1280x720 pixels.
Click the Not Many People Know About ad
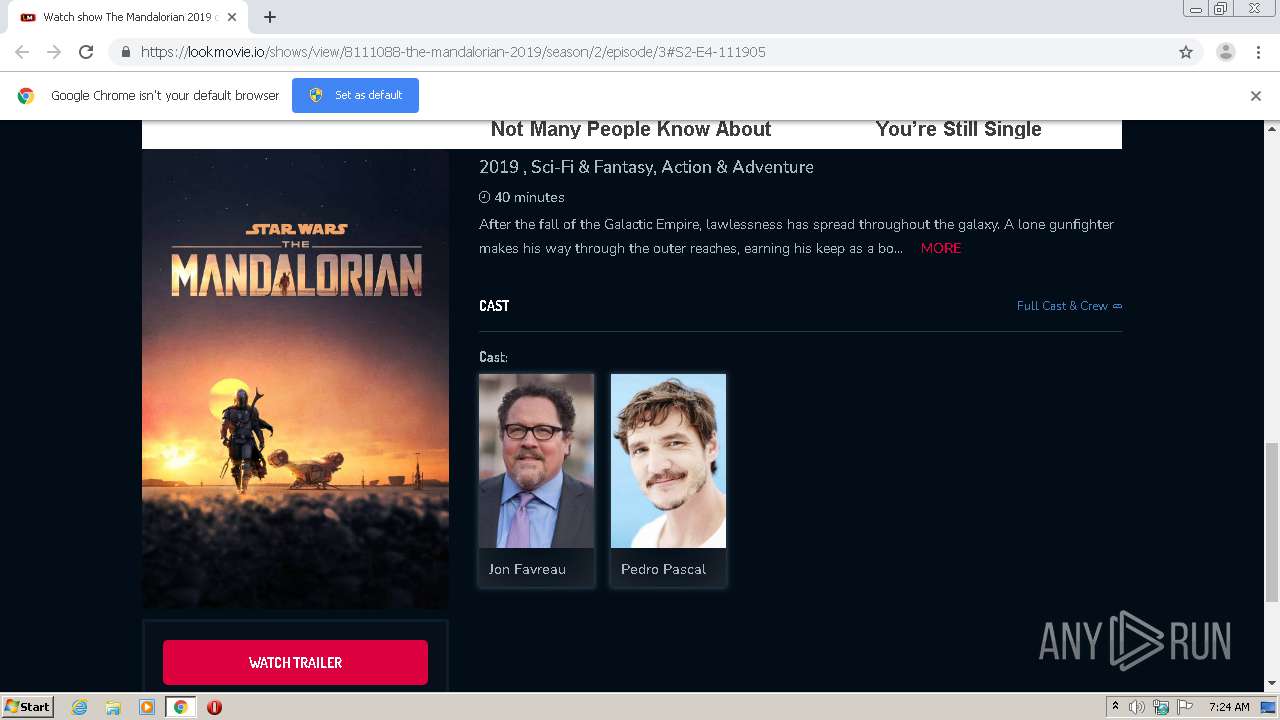(x=631, y=129)
